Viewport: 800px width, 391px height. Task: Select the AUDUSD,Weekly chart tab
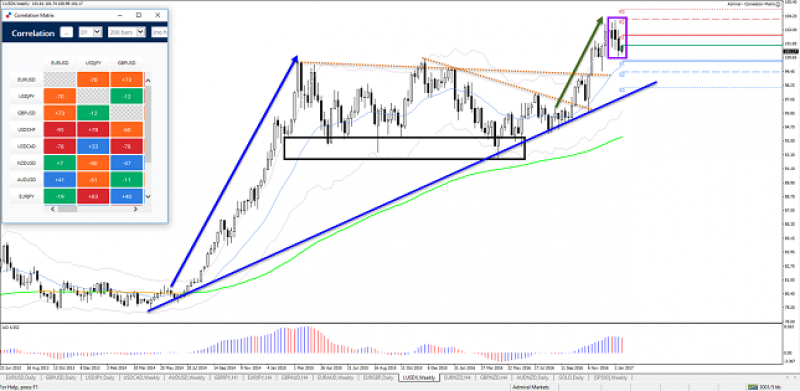[x=187, y=378]
